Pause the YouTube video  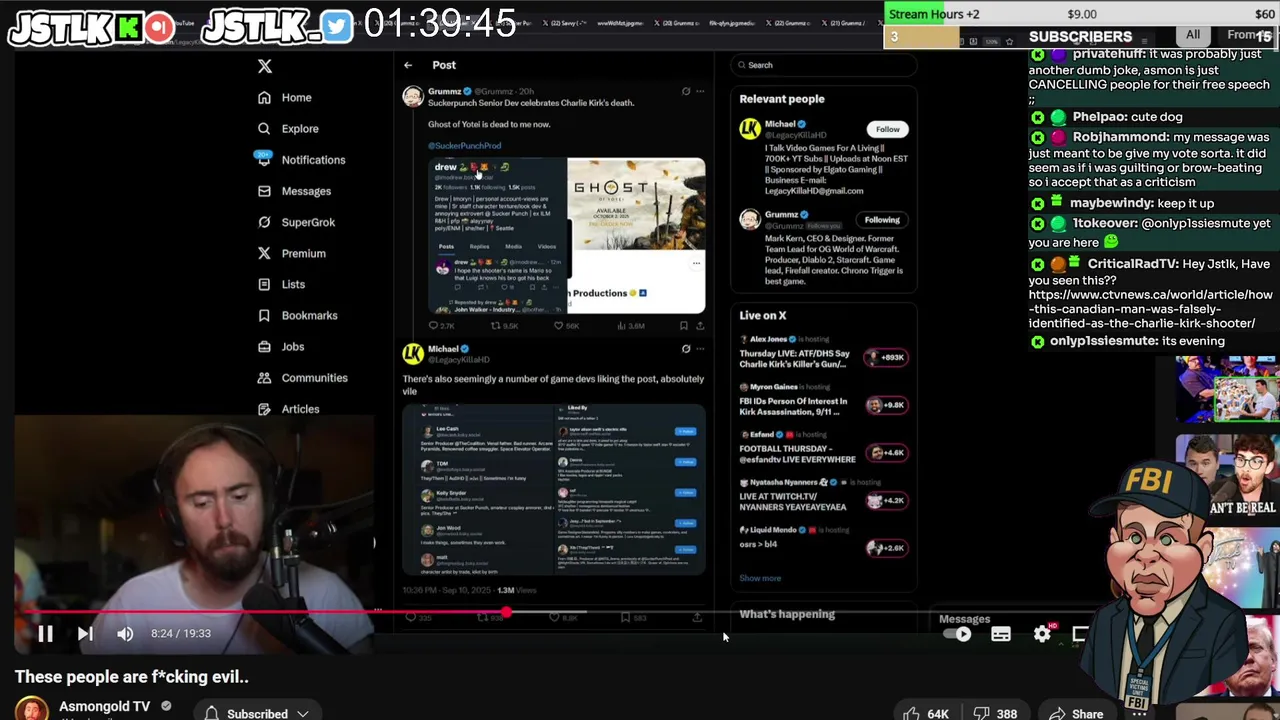click(x=45, y=633)
